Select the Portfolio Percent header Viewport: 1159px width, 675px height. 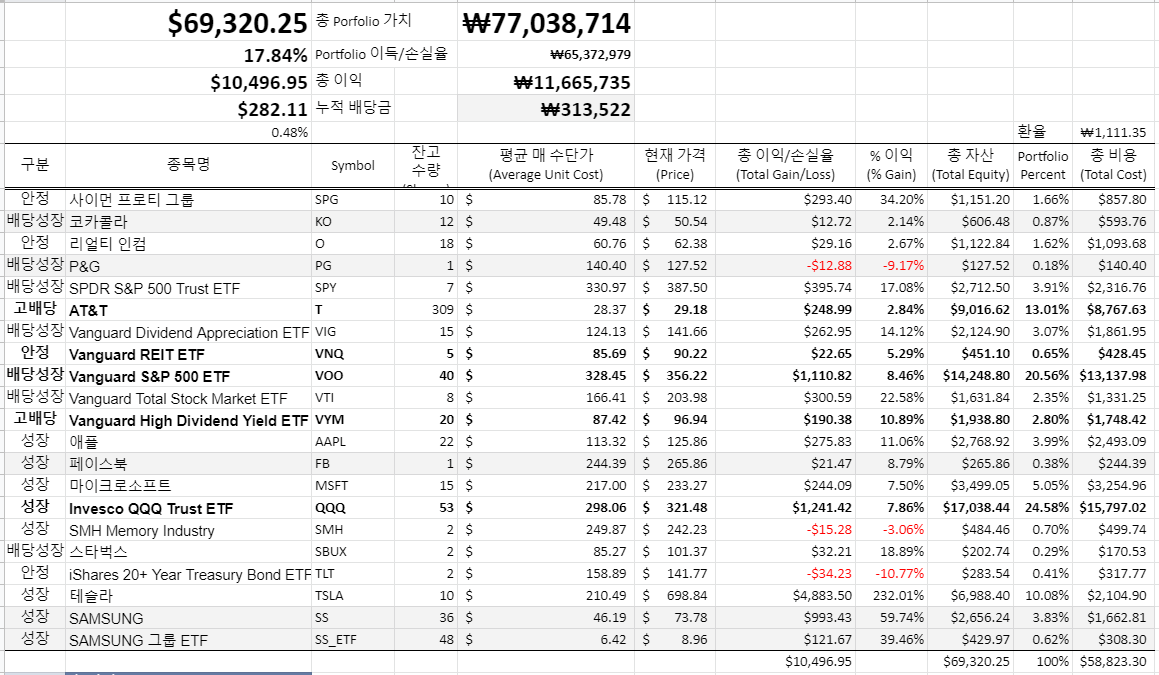1043,165
